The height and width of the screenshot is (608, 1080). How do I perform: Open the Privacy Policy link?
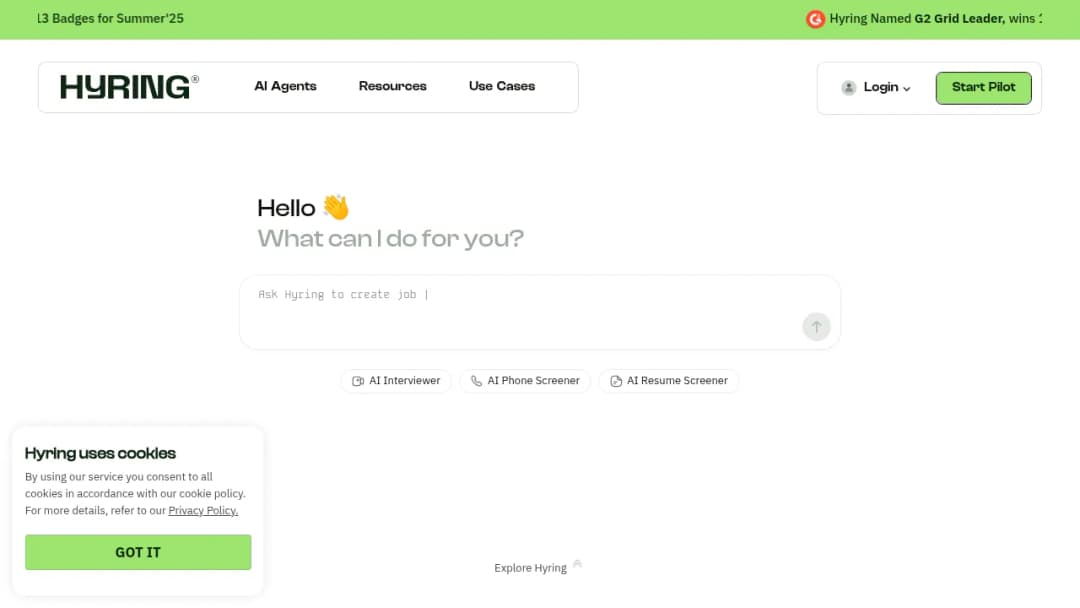[x=203, y=510]
